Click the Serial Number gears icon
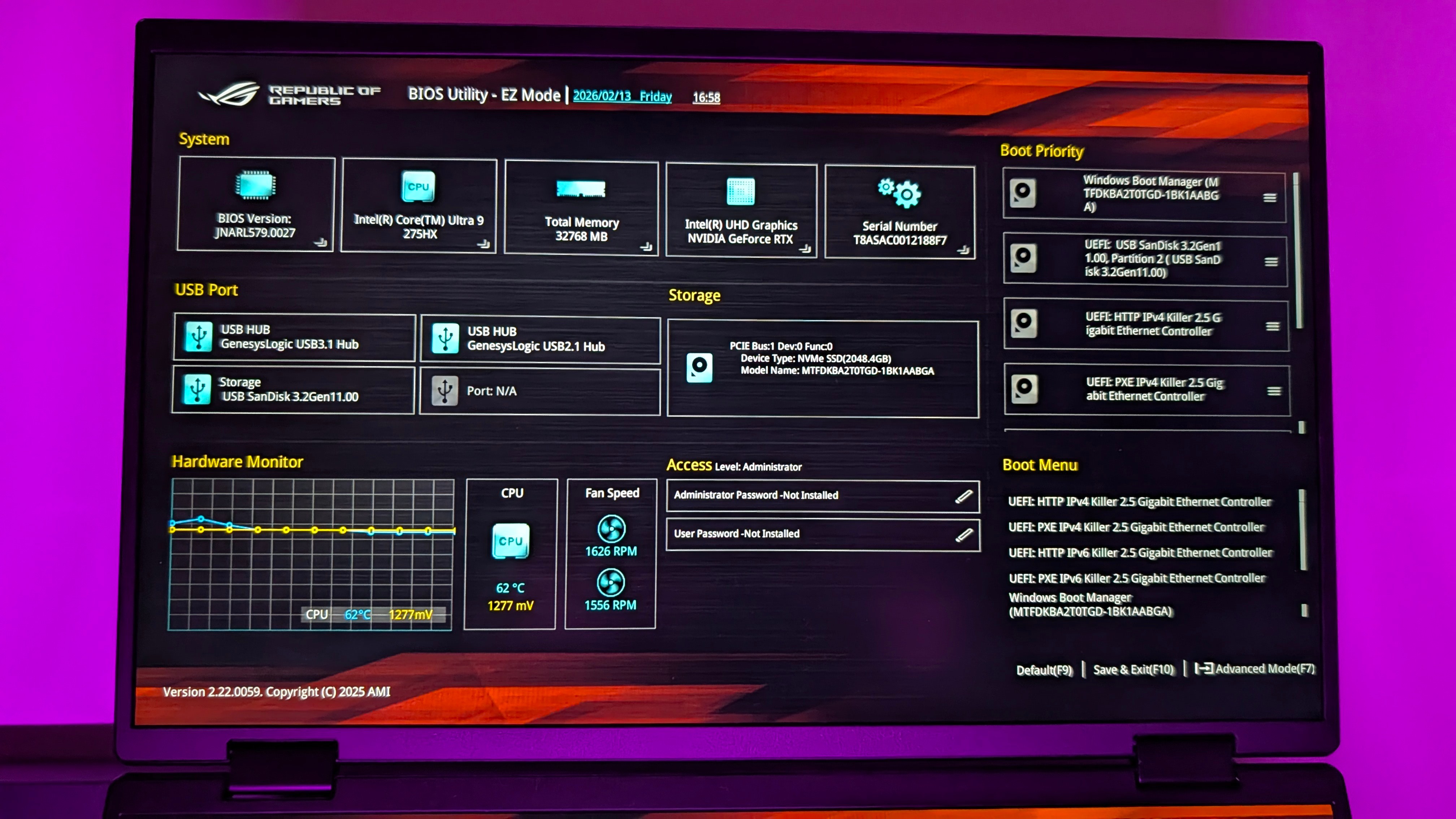The height and width of the screenshot is (819, 1456). pos(899,193)
